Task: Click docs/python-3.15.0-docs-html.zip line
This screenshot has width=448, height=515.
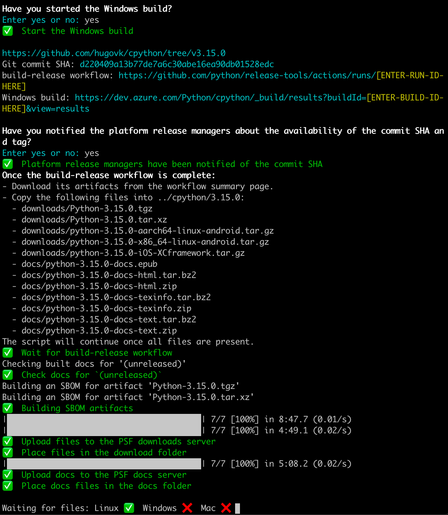Action: 99,286
